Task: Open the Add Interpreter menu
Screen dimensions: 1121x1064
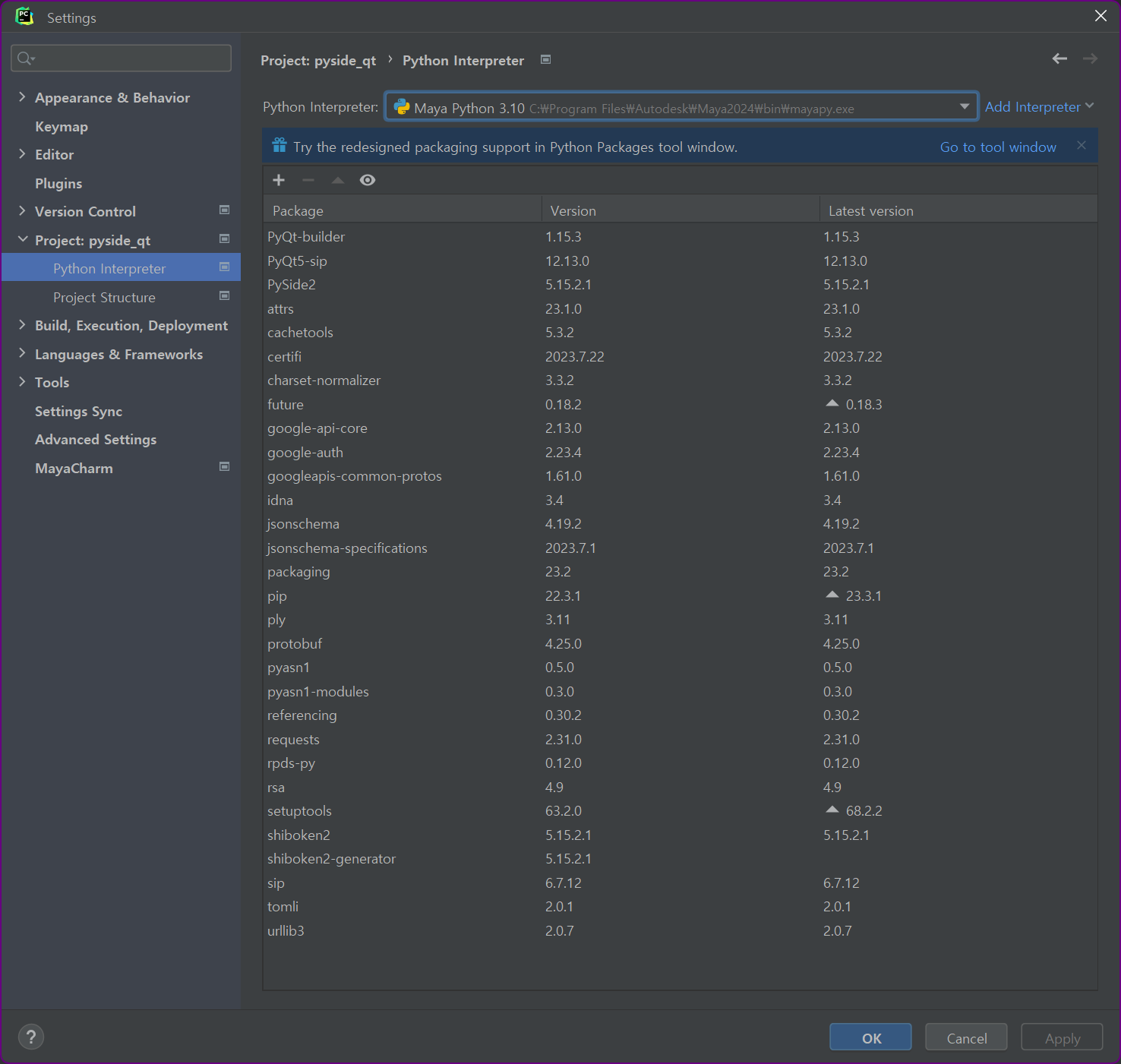Action: tap(1039, 107)
